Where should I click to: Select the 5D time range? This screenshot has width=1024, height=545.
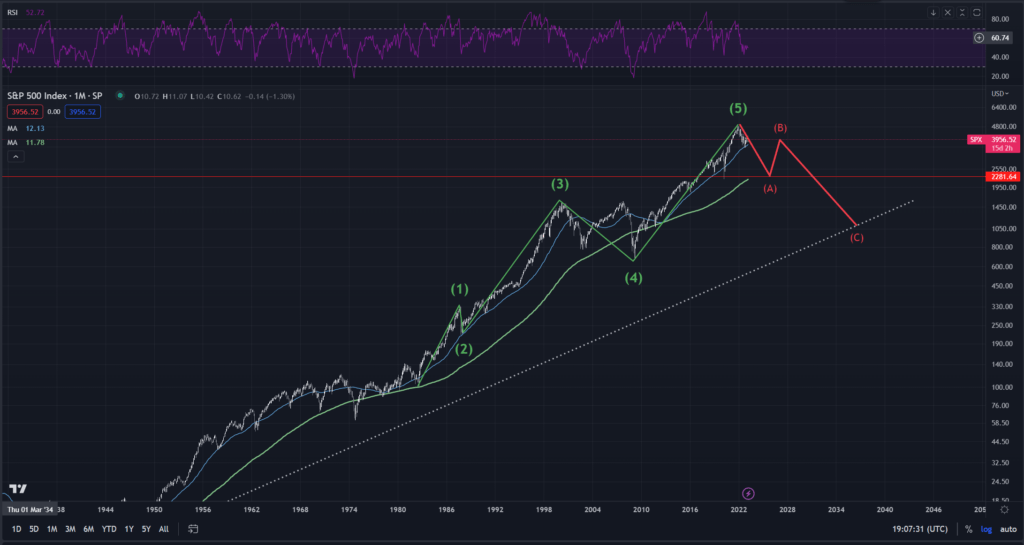tap(34, 529)
